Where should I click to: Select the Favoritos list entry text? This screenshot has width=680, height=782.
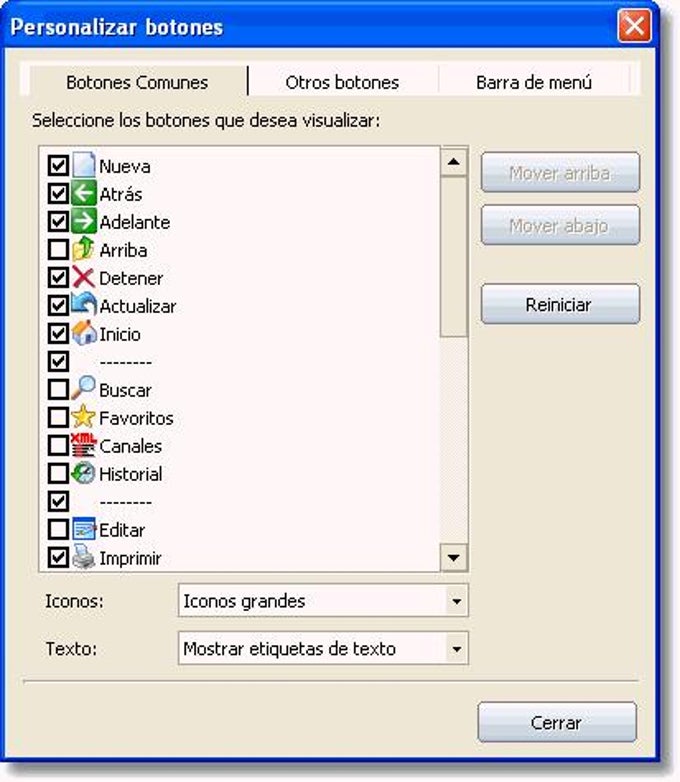click(136, 418)
